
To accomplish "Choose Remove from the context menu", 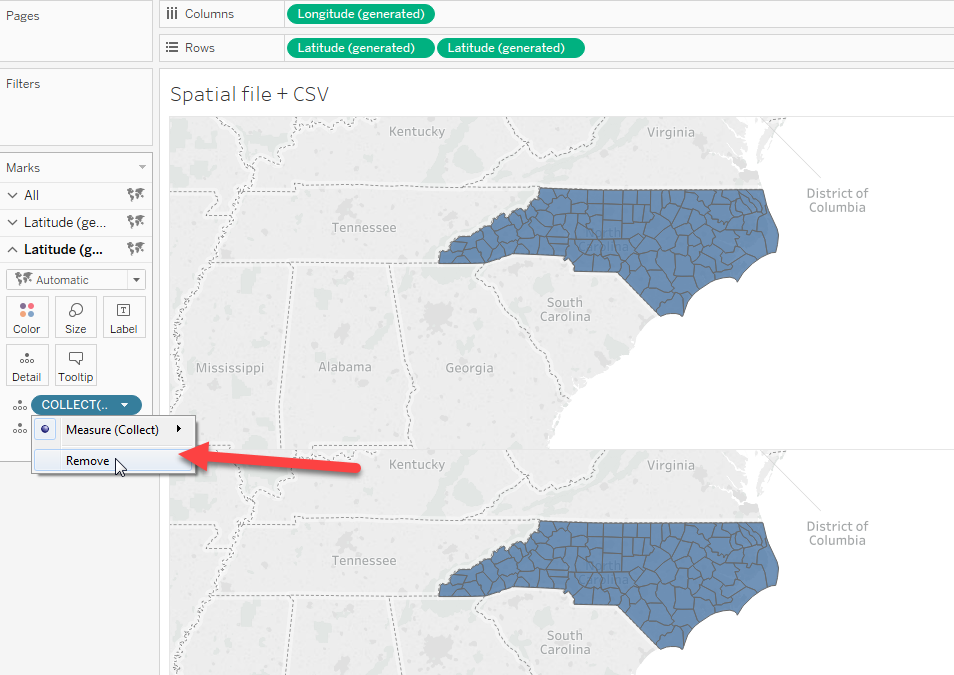I will 88,461.
